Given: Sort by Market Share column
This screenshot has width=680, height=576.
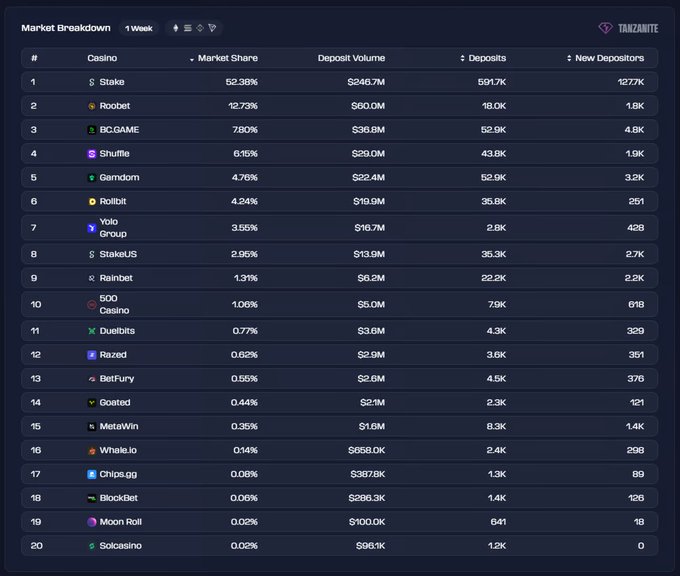Looking at the screenshot, I should tap(224, 58).
